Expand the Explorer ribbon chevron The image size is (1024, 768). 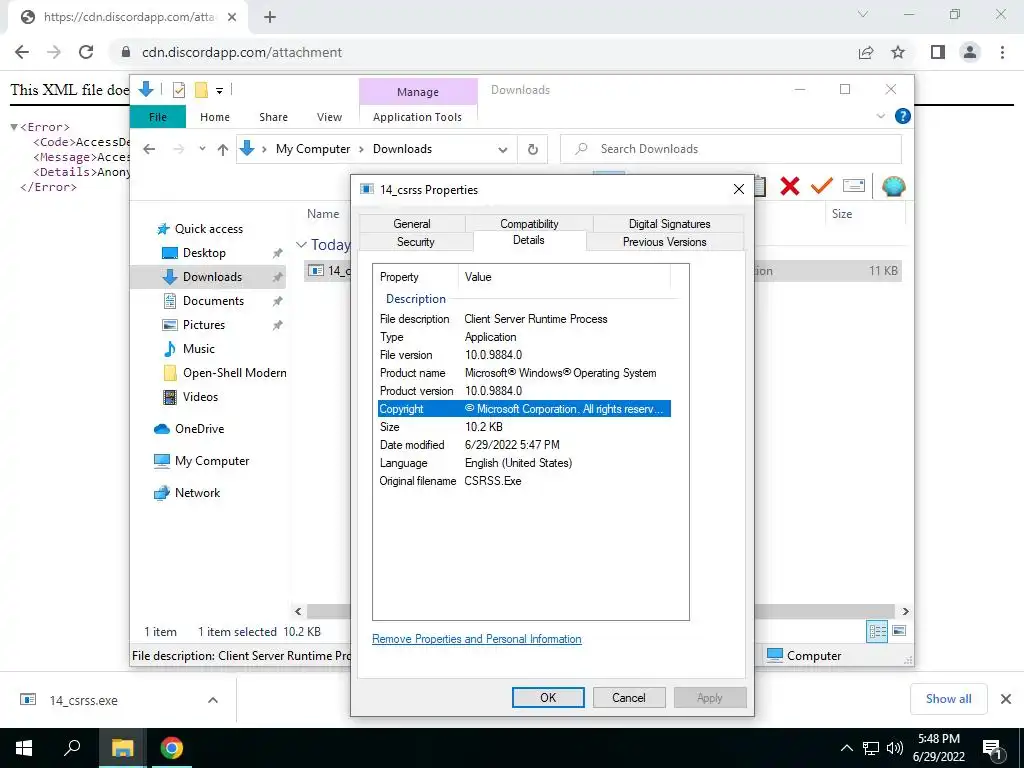(x=880, y=116)
